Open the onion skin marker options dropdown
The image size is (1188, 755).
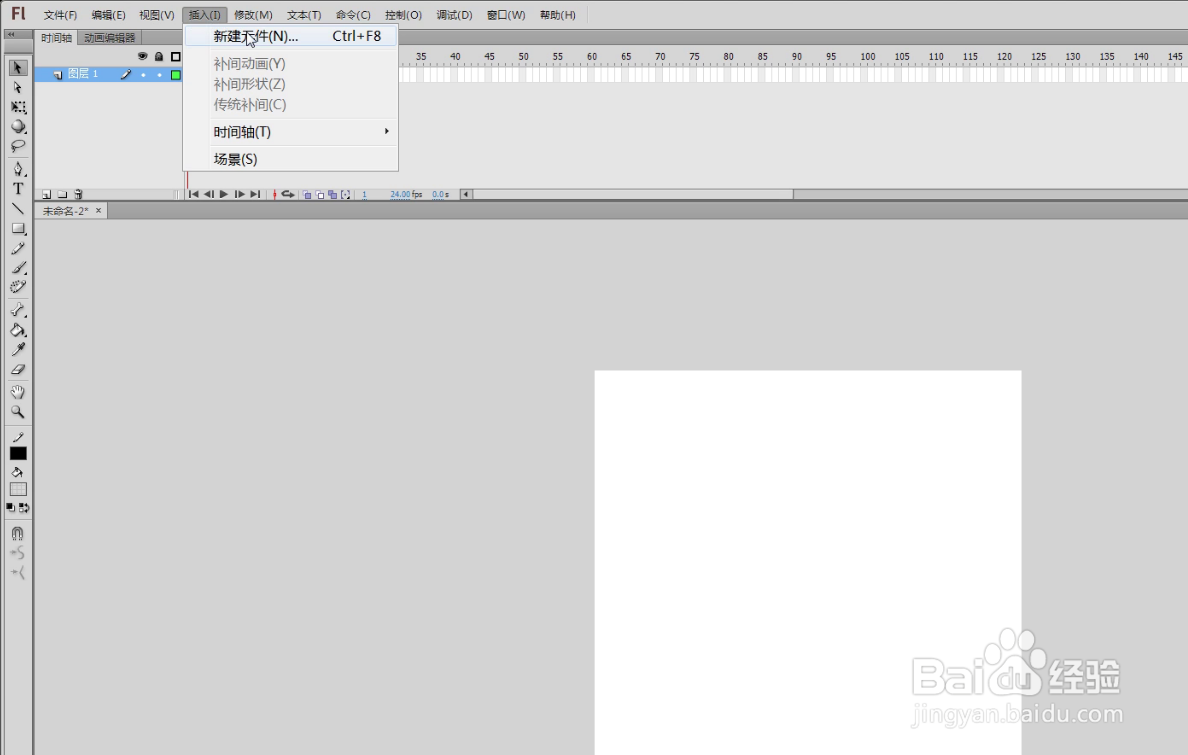[344, 194]
